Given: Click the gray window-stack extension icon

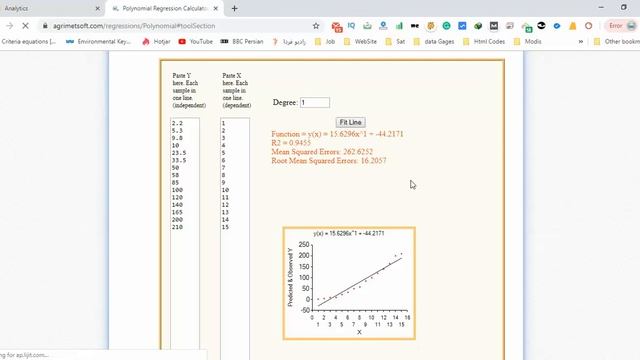Looking at the screenshot, I should coord(510,26).
